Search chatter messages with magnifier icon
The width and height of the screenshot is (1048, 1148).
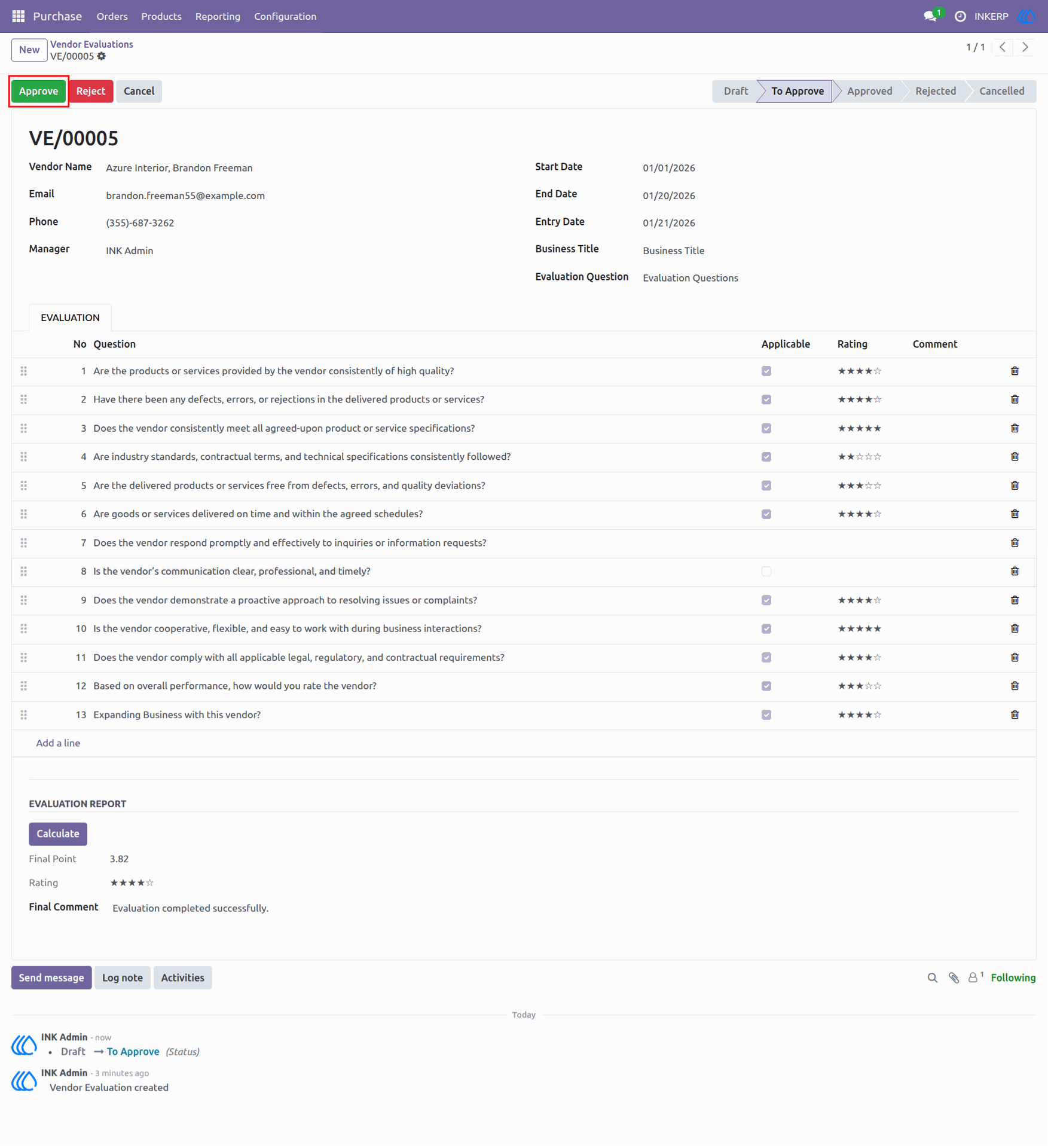[x=932, y=978]
